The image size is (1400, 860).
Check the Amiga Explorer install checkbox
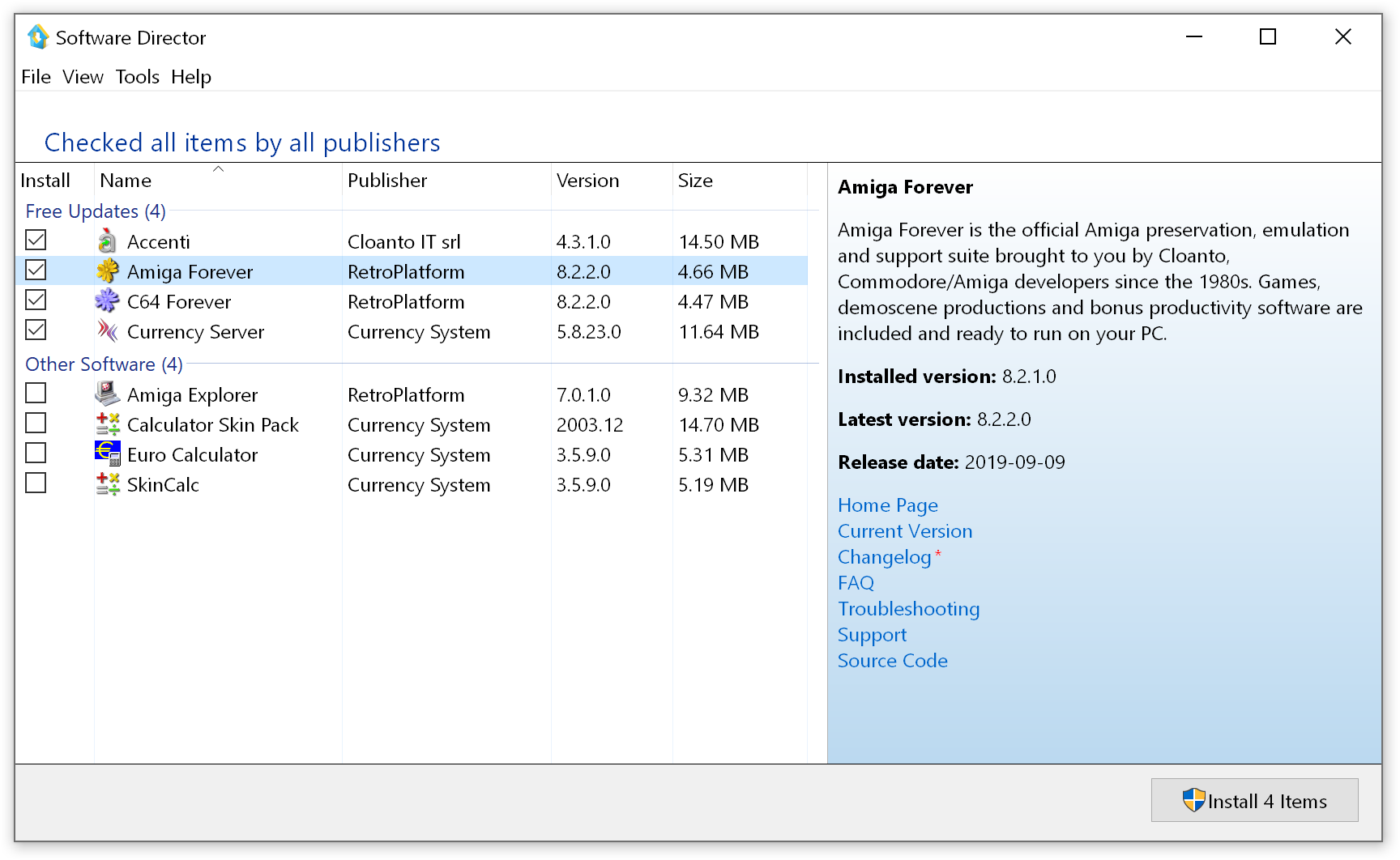[x=36, y=393]
